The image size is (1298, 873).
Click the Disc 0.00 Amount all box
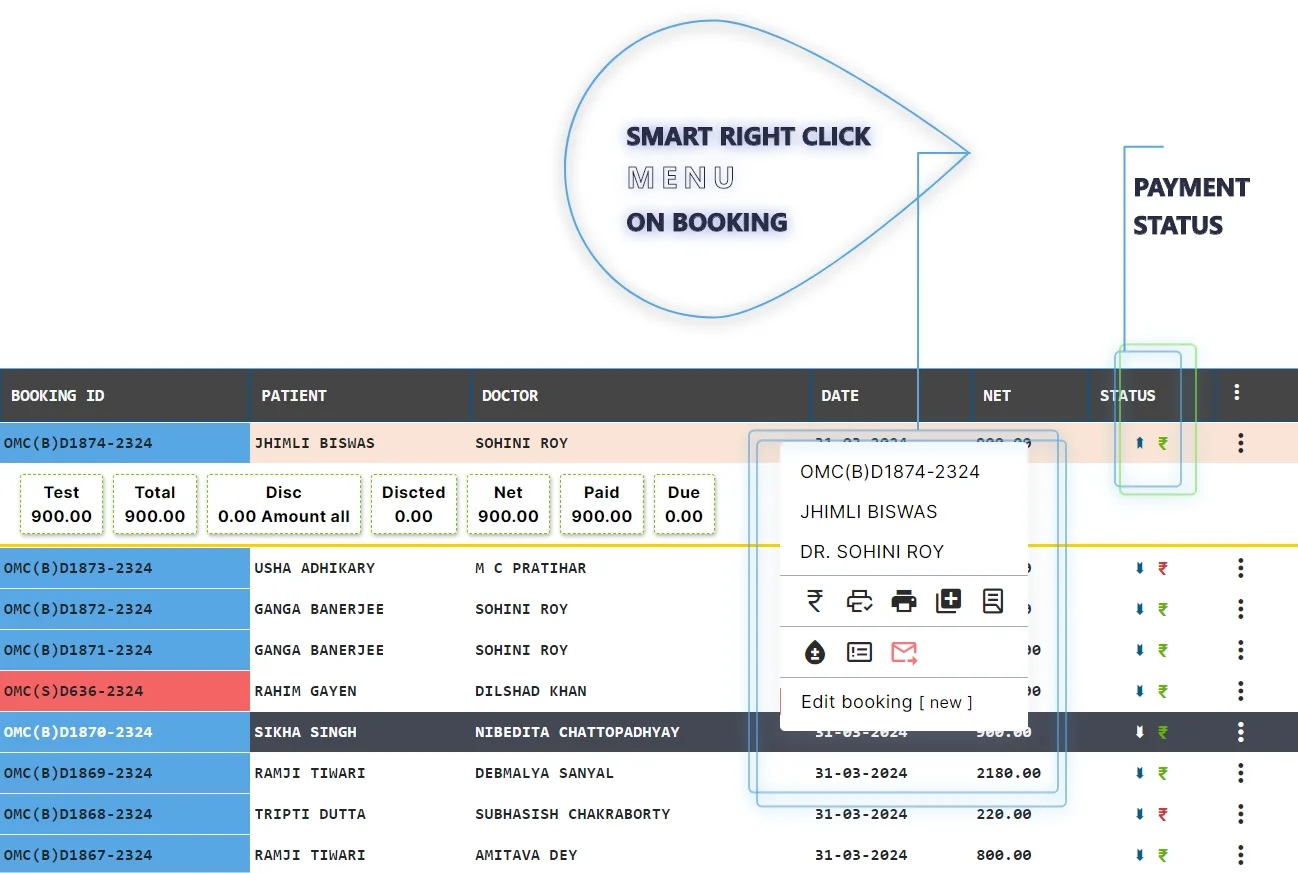tap(284, 504)
